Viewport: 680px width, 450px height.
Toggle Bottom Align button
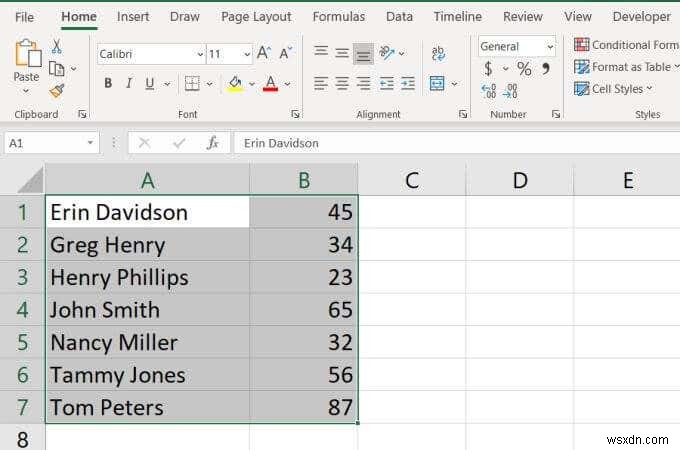[363, 53]
